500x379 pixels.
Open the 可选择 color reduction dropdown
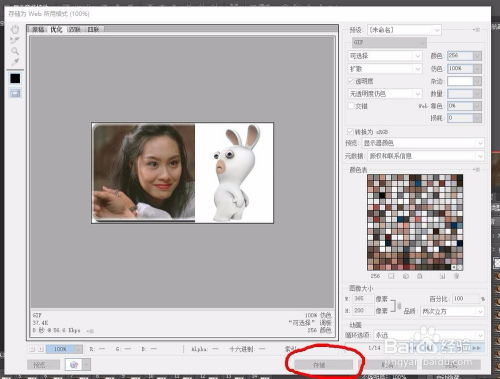coord(385,56)
